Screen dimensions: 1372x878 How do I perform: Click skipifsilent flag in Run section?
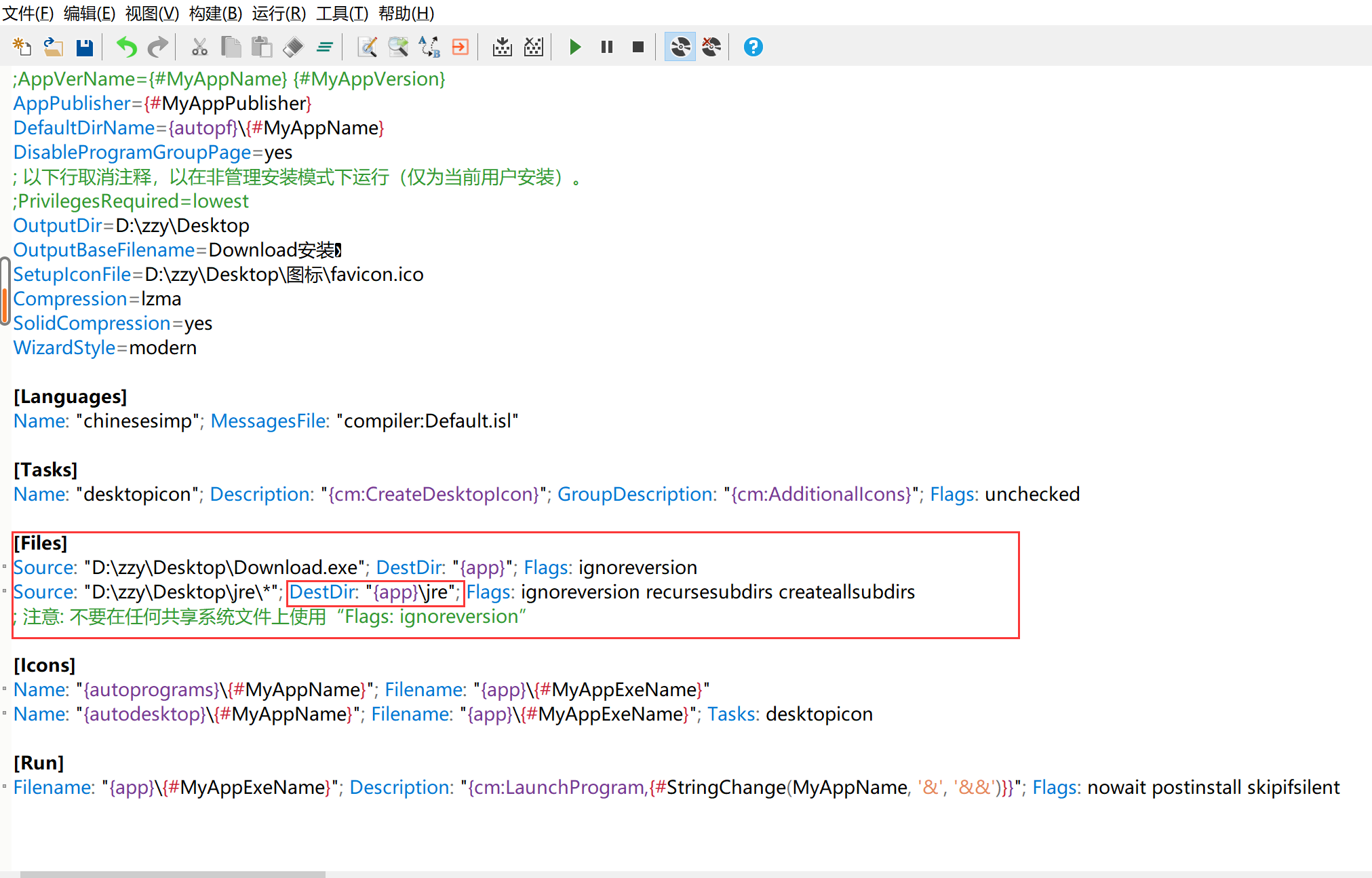click(1293, 787)
